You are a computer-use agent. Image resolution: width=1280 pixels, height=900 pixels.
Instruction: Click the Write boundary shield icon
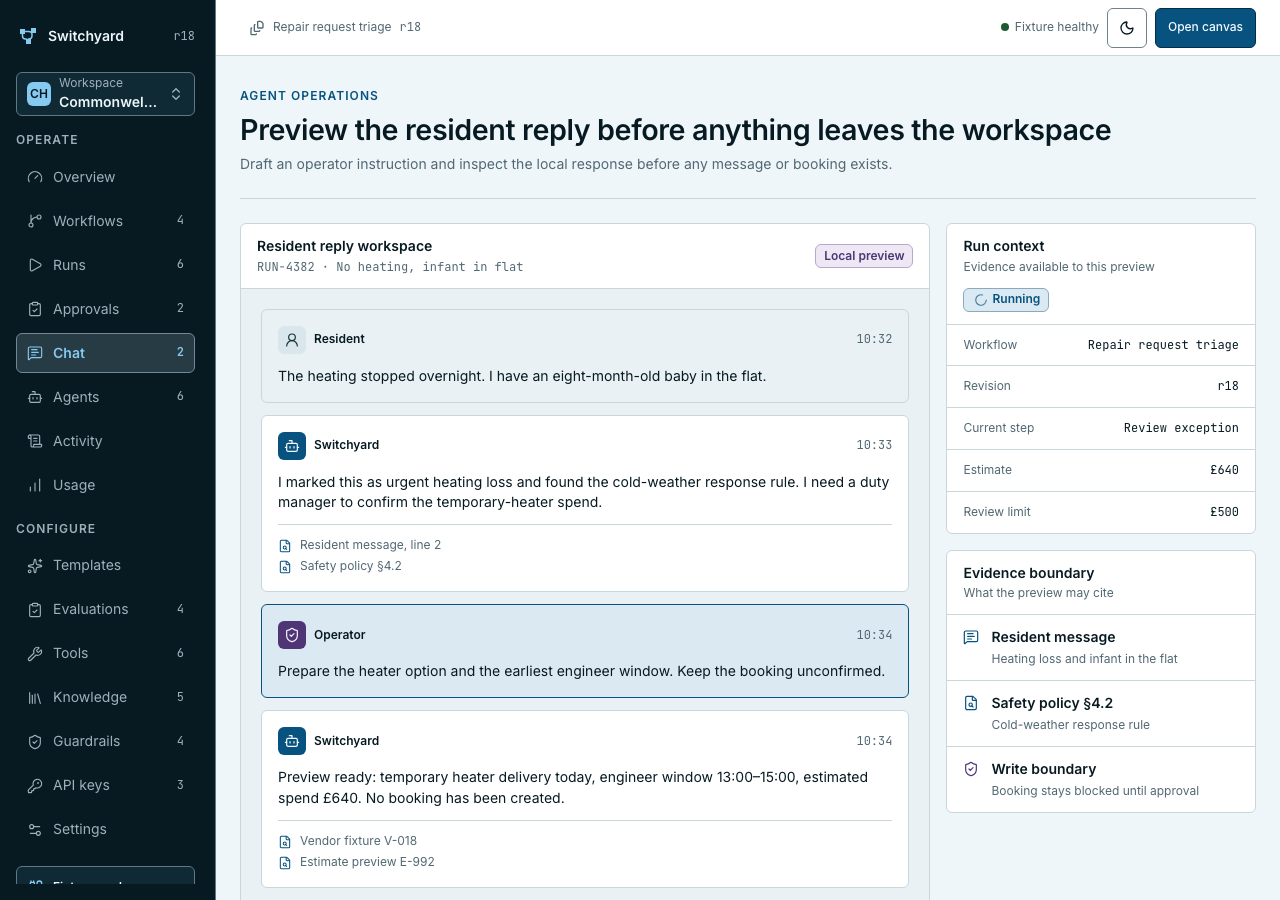coord(970,769)
